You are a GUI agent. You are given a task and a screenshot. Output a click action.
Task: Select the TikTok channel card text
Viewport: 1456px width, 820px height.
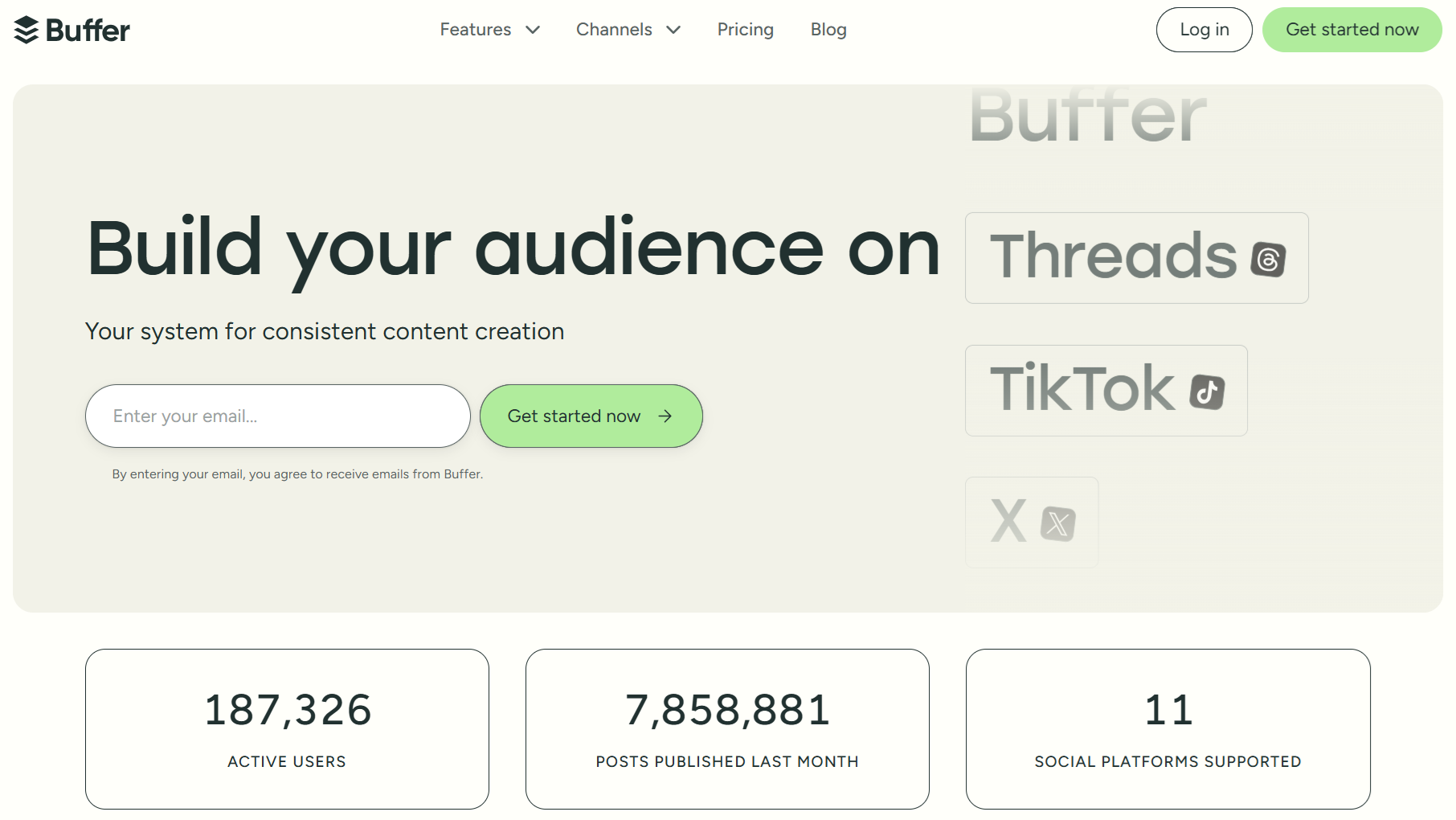(x=1082, y=388)
